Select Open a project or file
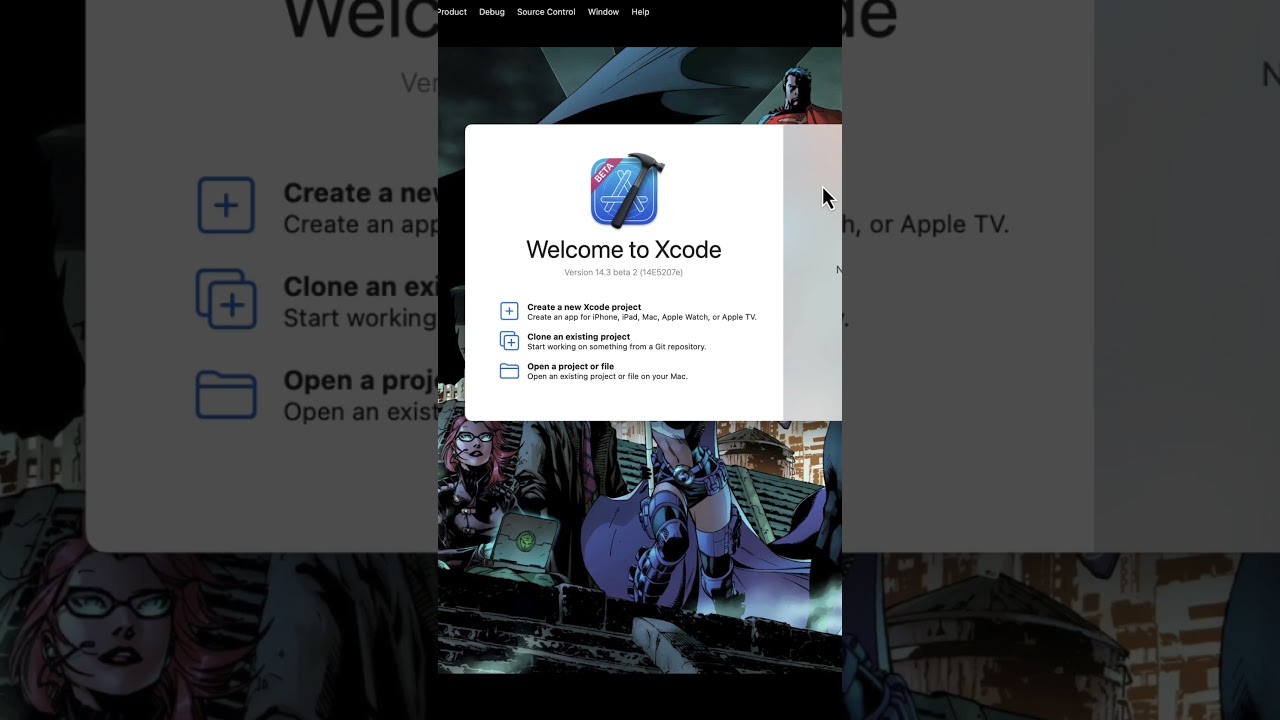This screenshot has width=1280, height=720. 570,366
